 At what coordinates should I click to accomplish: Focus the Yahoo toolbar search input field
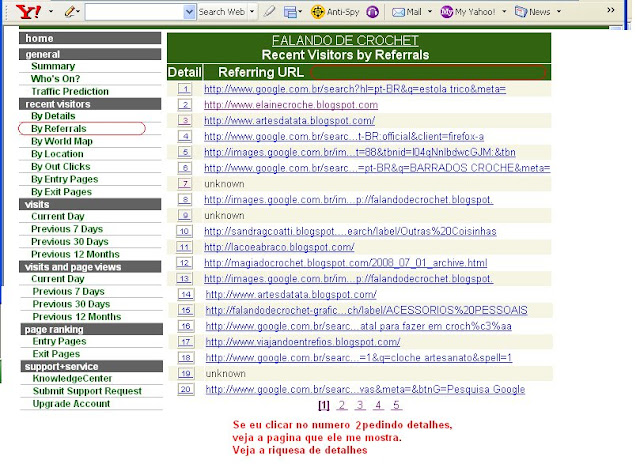(x=135, y=12)
